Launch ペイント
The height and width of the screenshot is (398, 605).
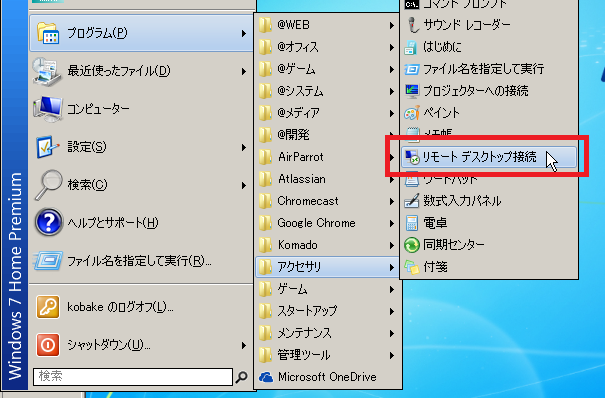(489, 113)
